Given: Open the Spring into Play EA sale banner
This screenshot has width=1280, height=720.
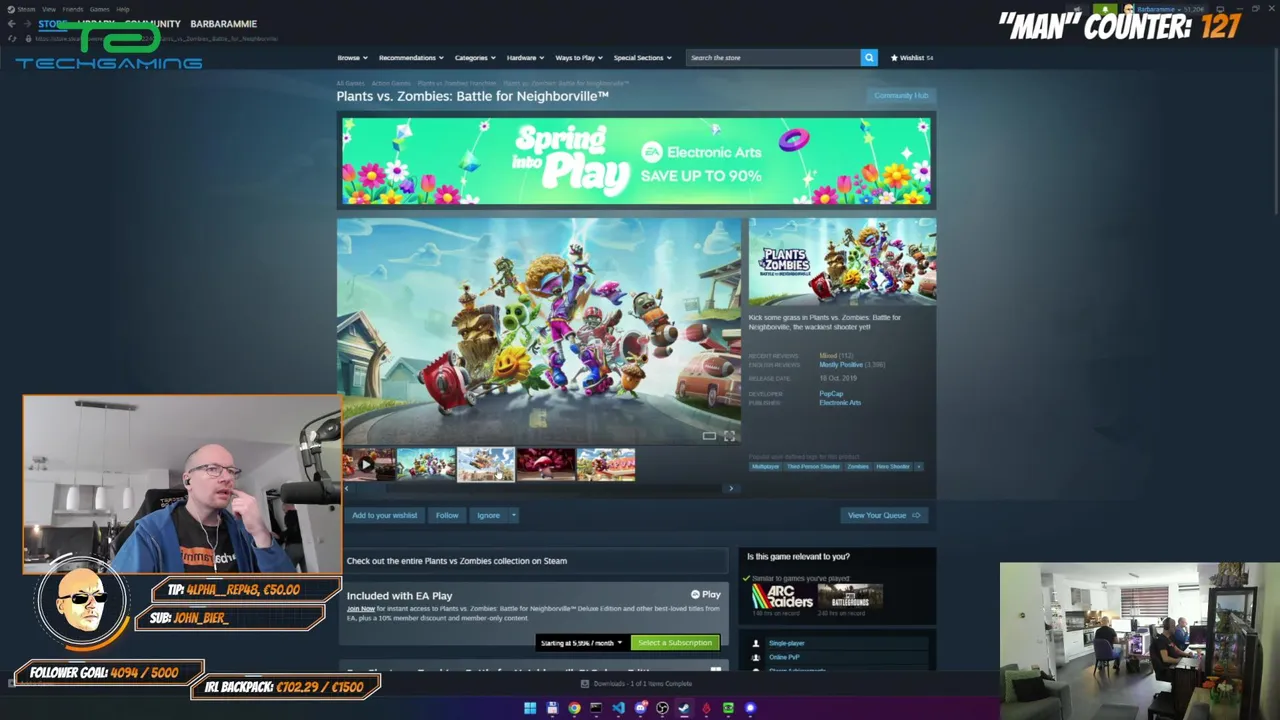Looking at the screenshot, I should point(636,162).
